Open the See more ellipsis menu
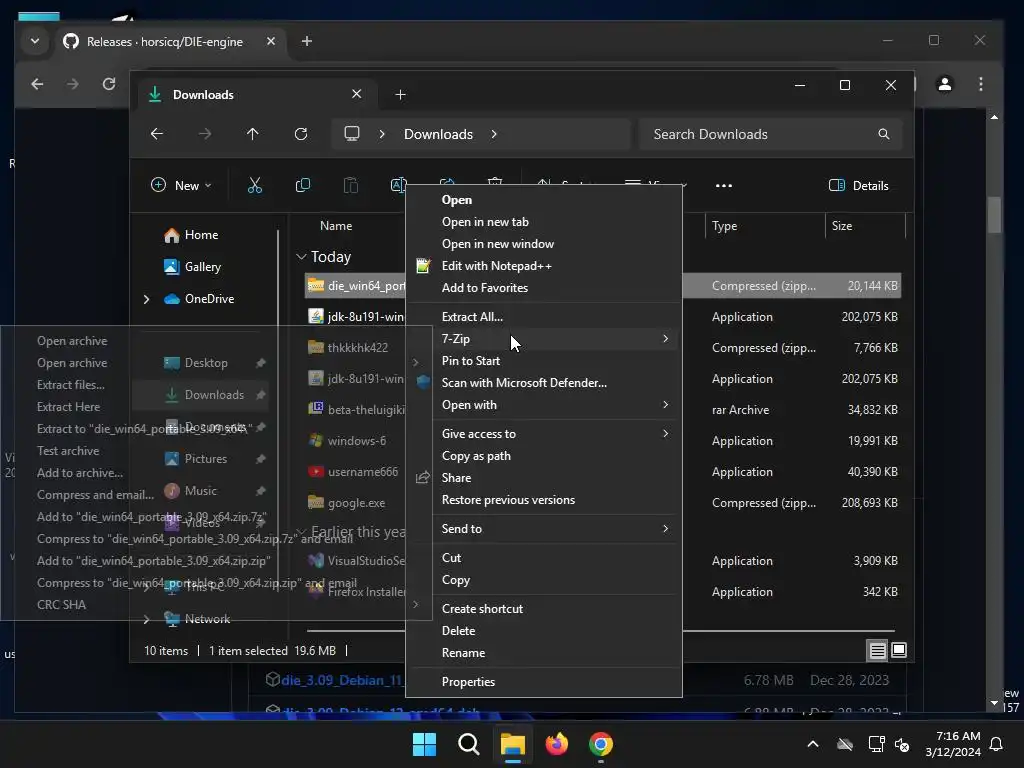The height and width of the screenshot is (768, 1024). [x=724, y=185]
